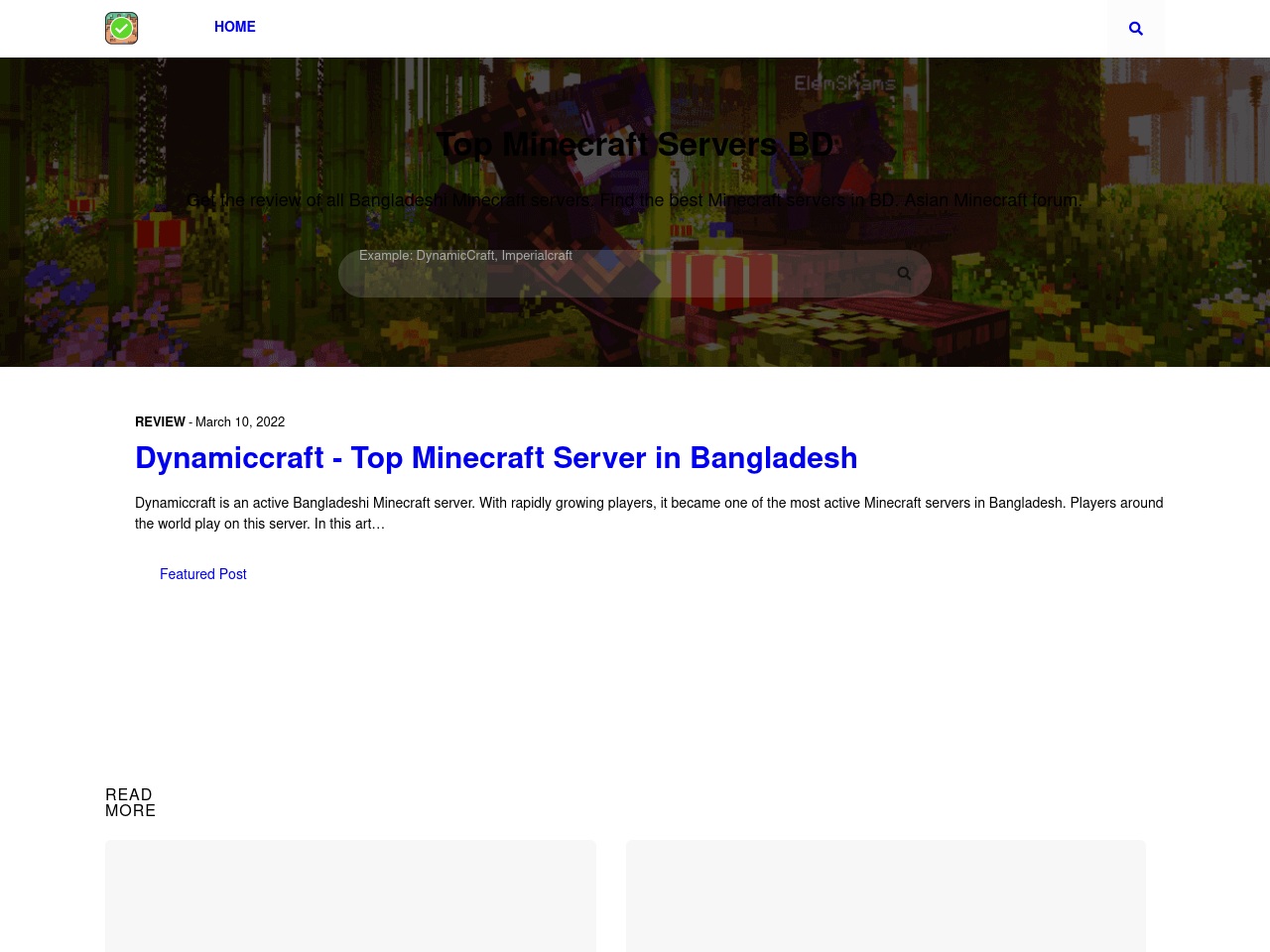Open the Dynamiccraft article title link
Image resolution: width=1270 pixels, height=952 pixels.
coord(496,458)
